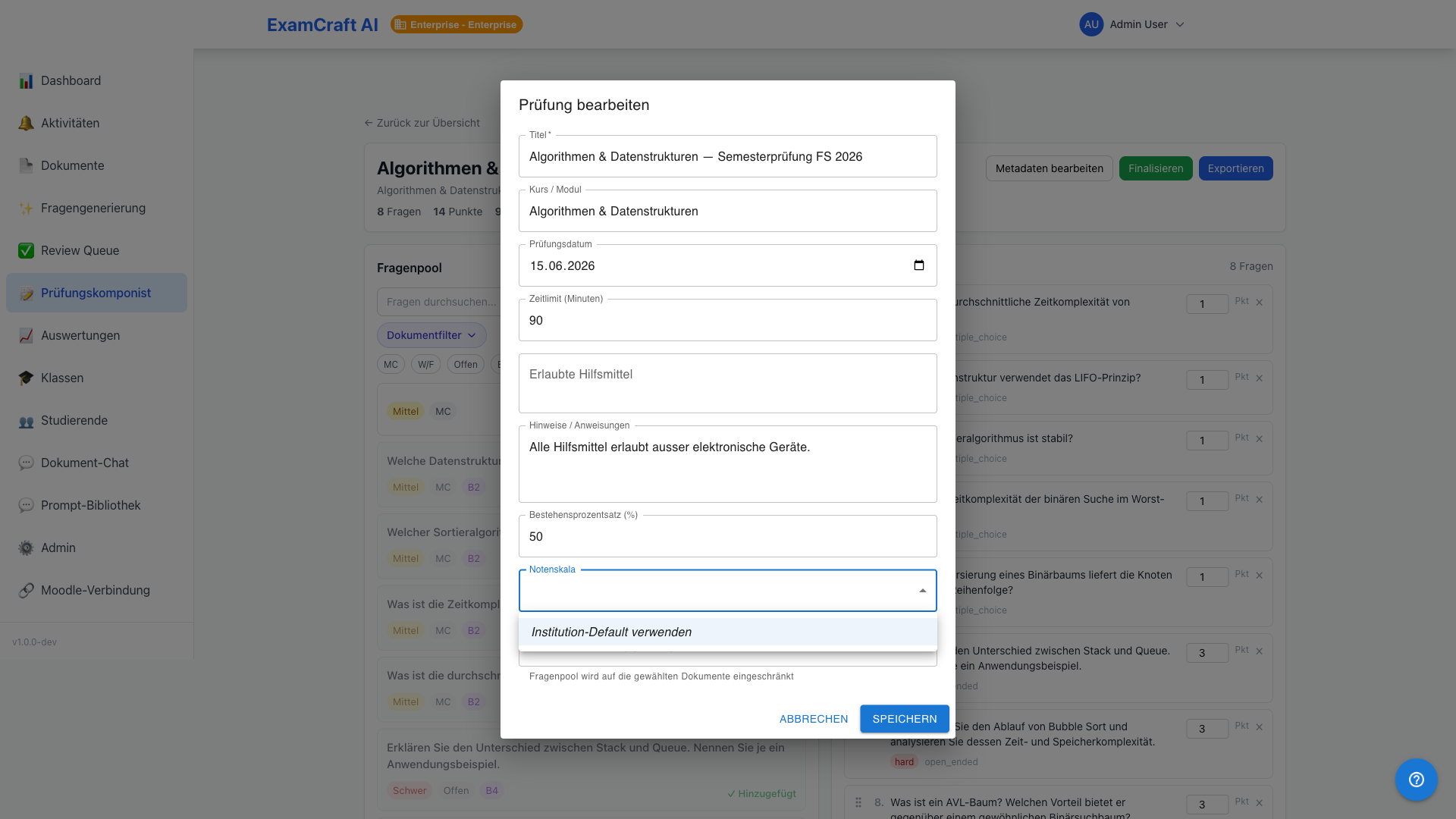This screenshot has height=819, width=1456.
Task: Open the calendar picker in Prüfungsdatum field
Action: click(919, 265)
